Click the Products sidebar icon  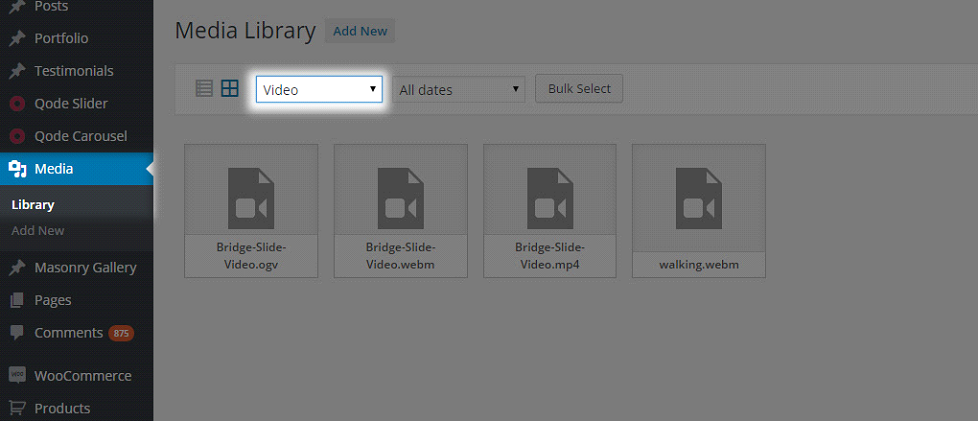17,408
